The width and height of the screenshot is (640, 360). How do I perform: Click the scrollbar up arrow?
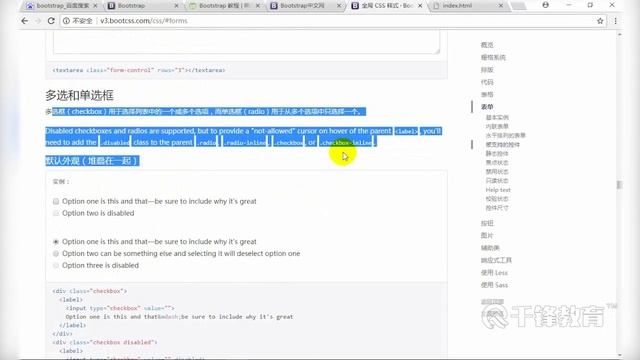click(x=620, y=35)
